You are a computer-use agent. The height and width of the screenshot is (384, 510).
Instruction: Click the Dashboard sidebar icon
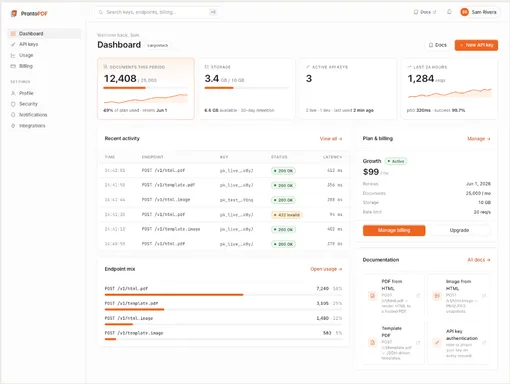click(13, 34)
